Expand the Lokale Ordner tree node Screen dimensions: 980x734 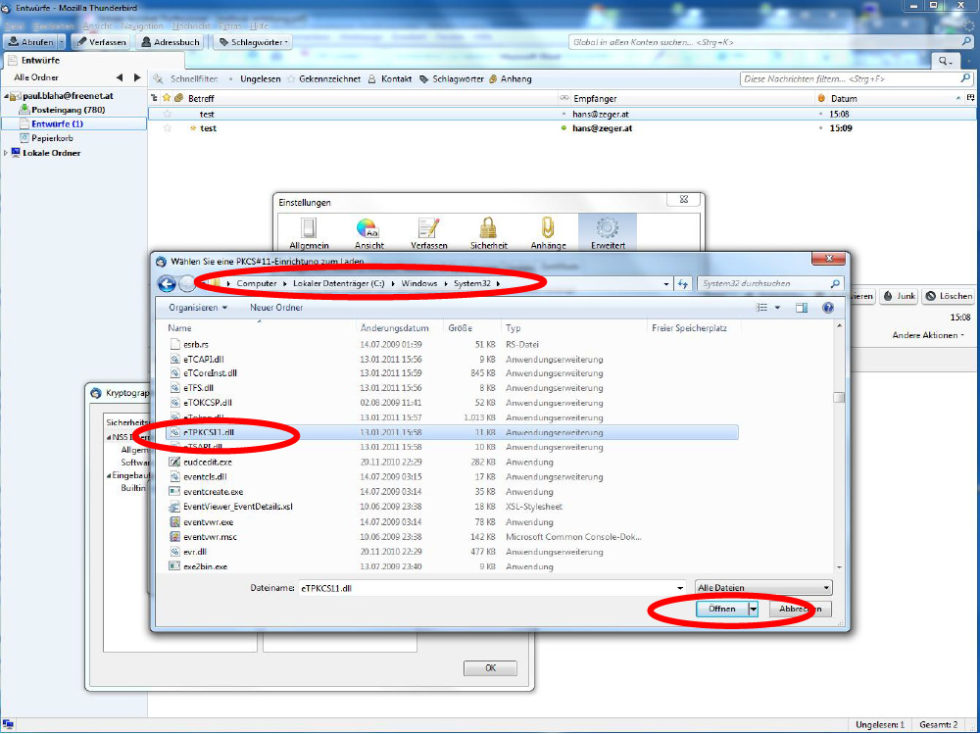[x=6, y=153]
